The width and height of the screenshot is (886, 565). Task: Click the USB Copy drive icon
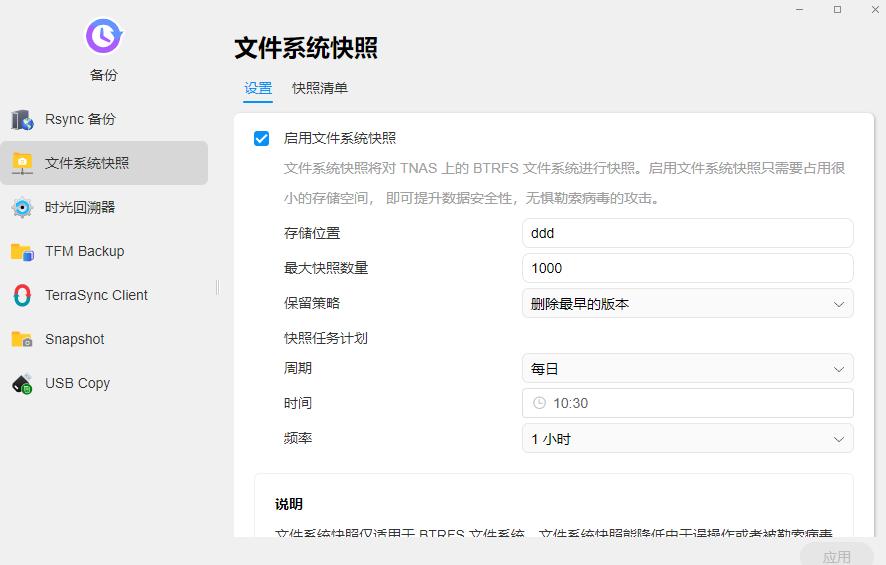22,384
